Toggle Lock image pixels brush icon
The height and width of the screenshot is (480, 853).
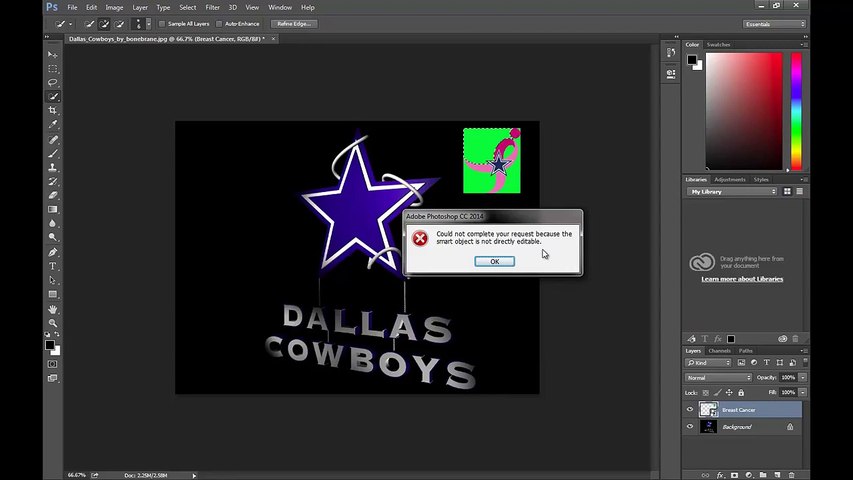(x=718, y=392)
